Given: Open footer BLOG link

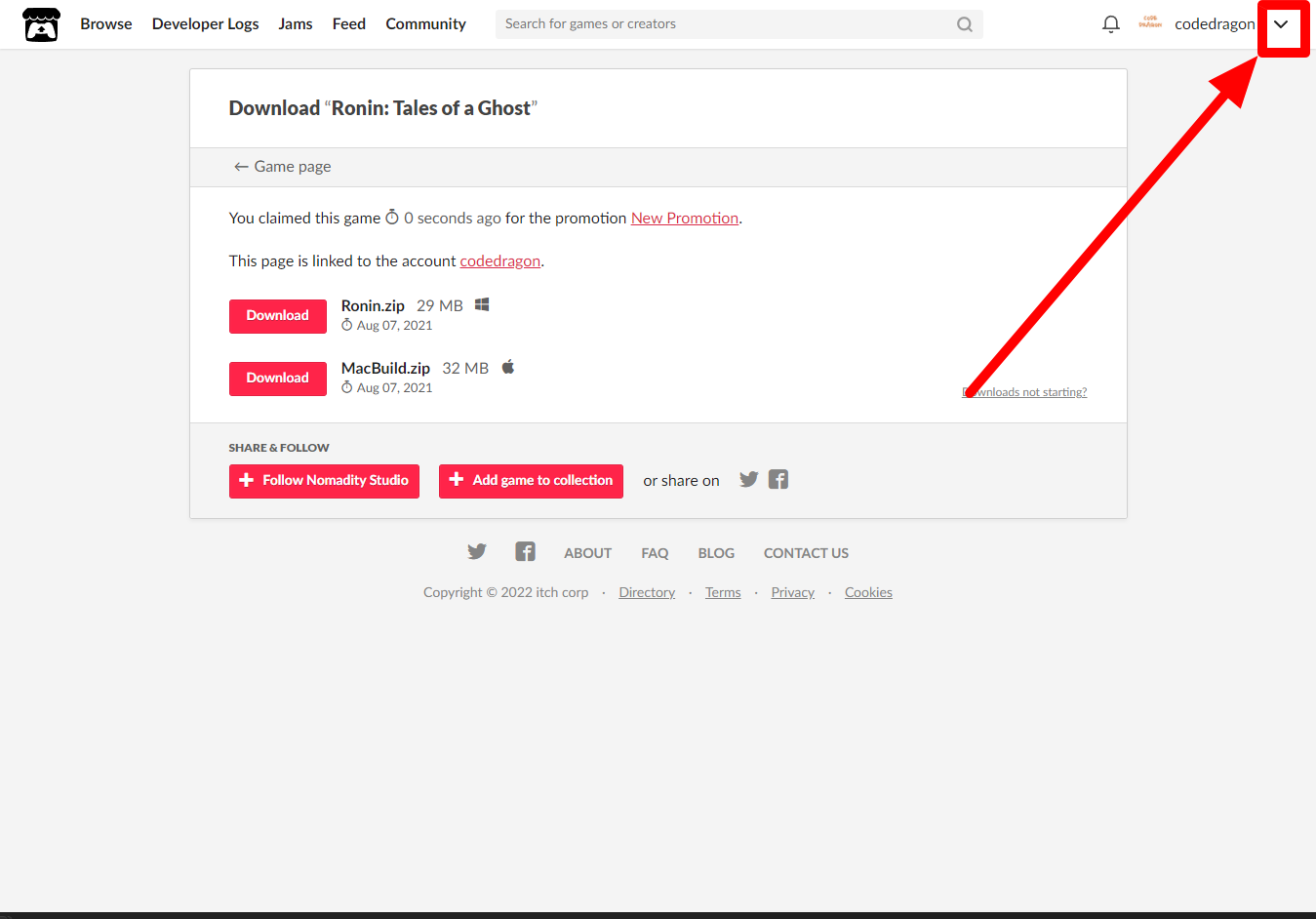Looking at the screenshot, I should coord(716,553).
